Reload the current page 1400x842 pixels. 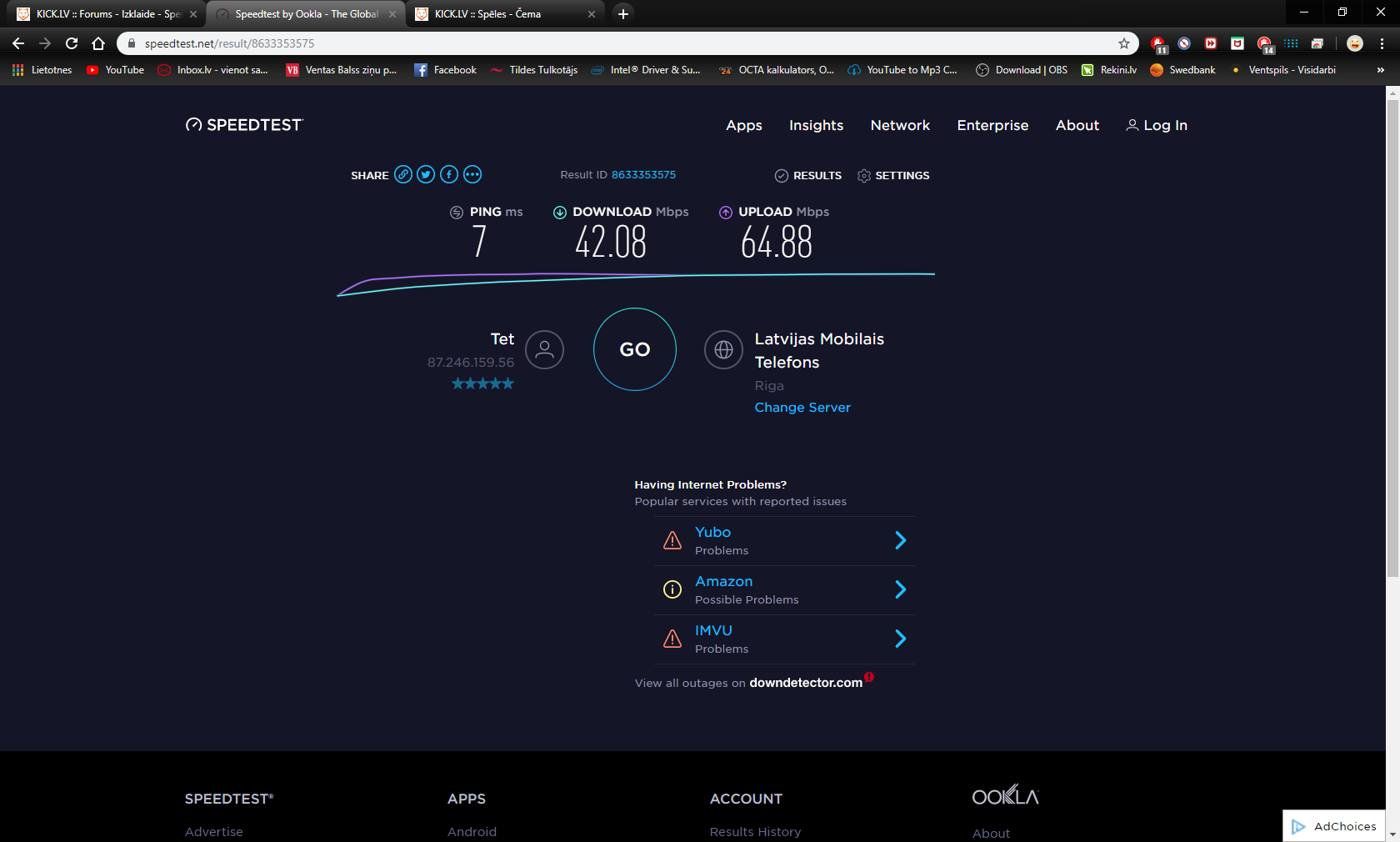72,43
